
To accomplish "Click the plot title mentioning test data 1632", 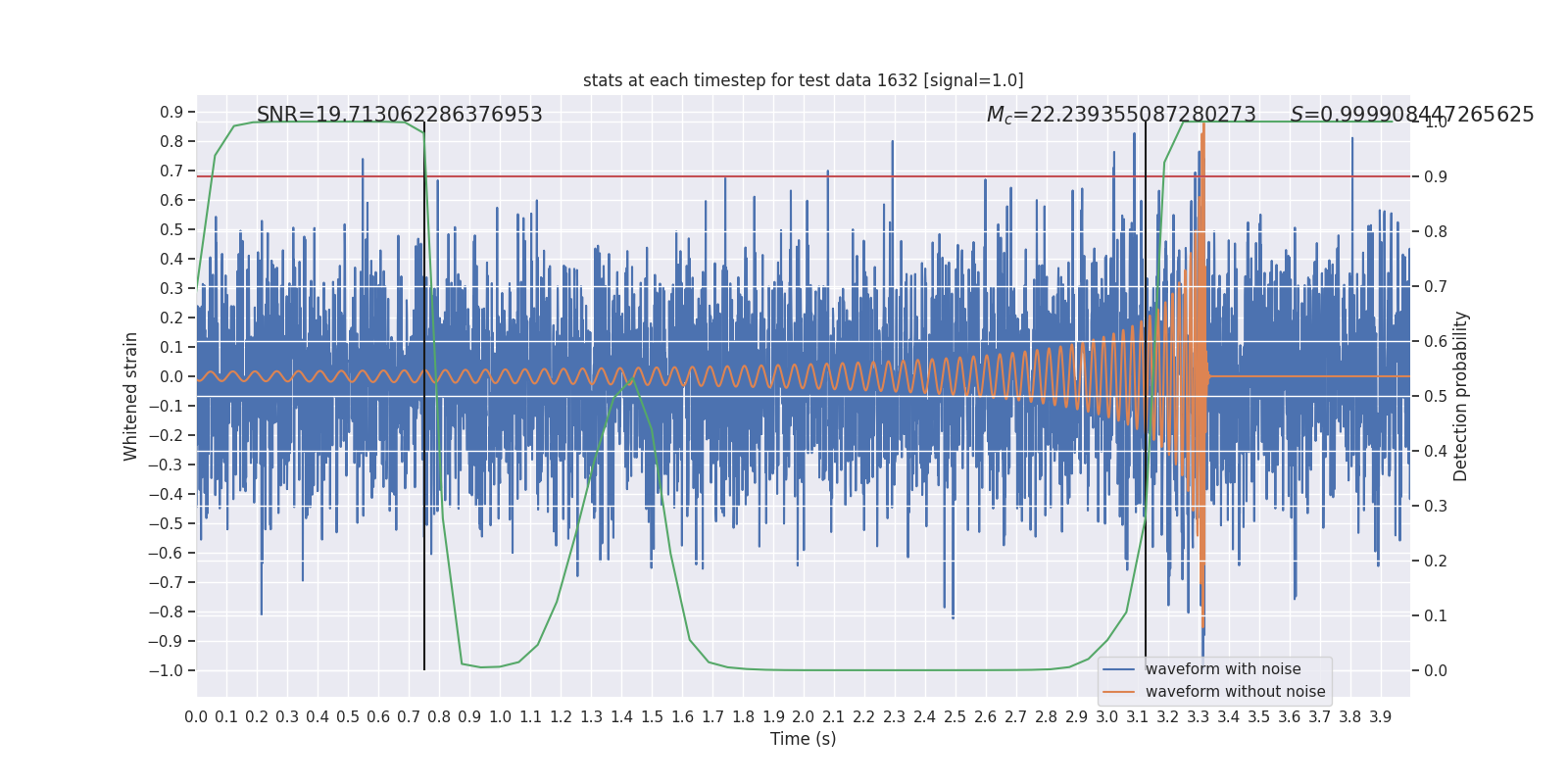I will [803, 80].
